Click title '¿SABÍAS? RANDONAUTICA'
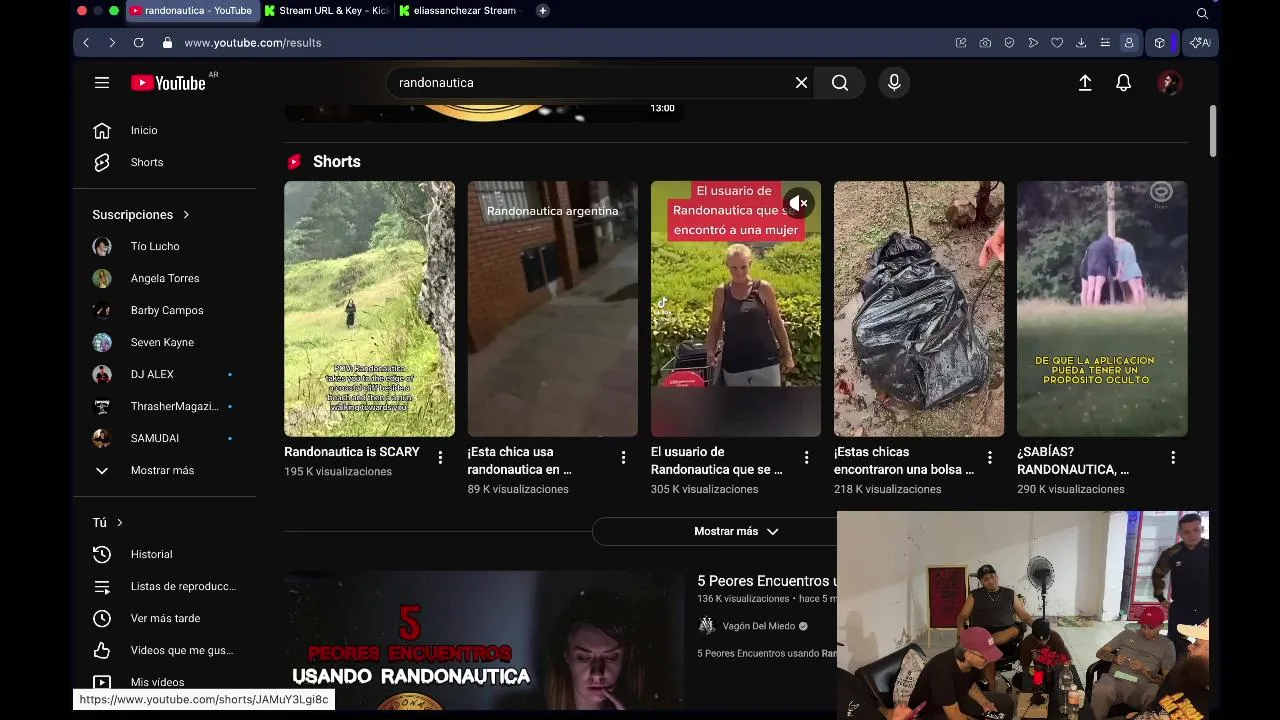 1073,461
